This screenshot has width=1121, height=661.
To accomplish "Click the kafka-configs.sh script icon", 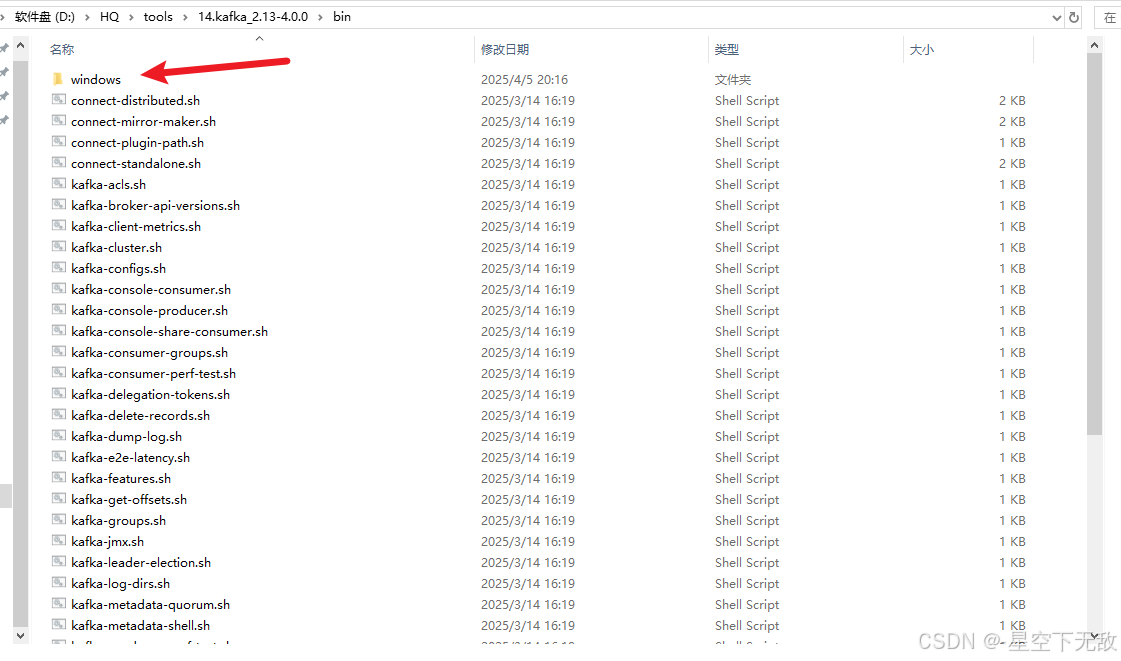I will [59, 269].
